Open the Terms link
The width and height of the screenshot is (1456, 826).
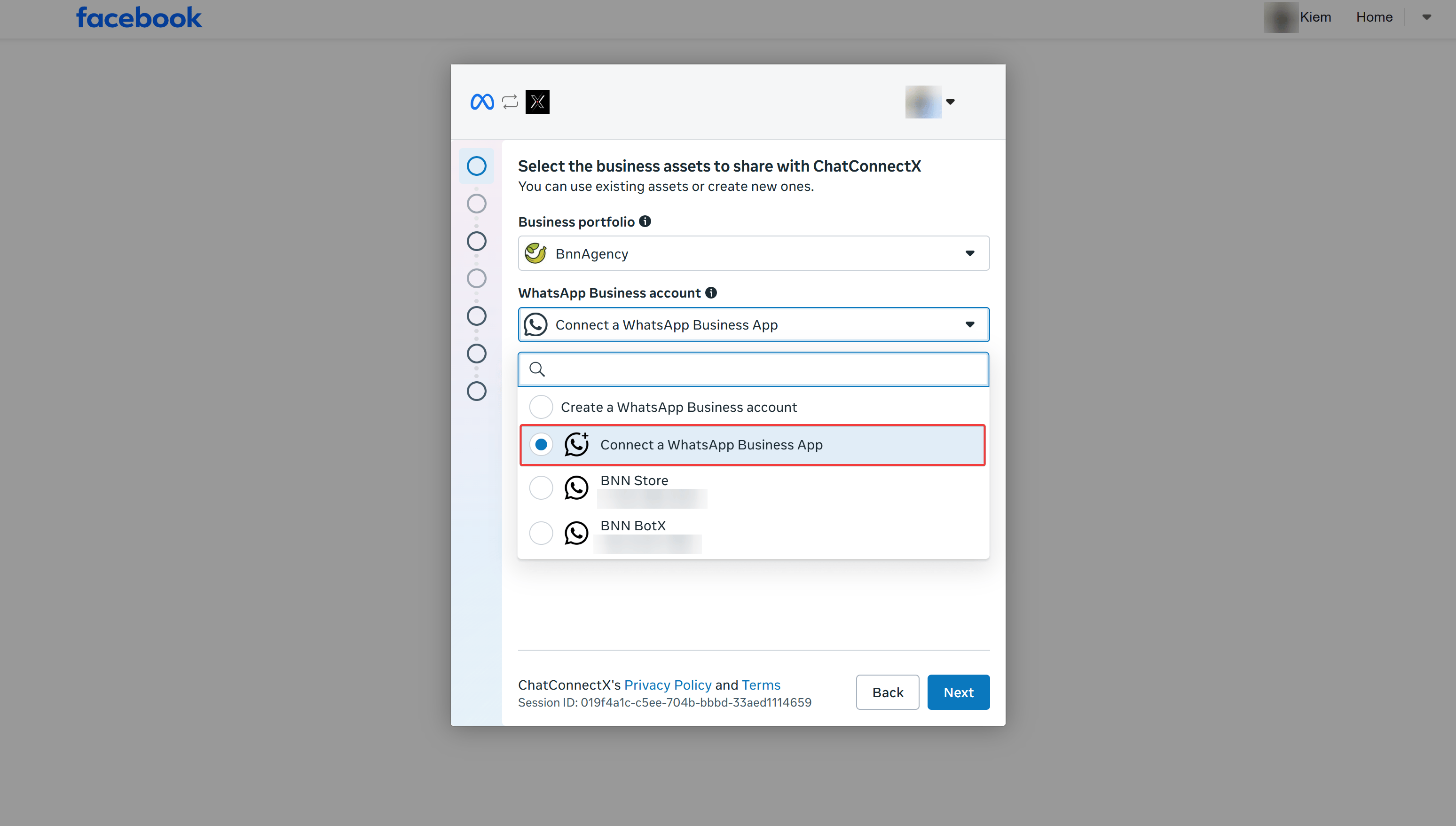[x=761, y=685]
